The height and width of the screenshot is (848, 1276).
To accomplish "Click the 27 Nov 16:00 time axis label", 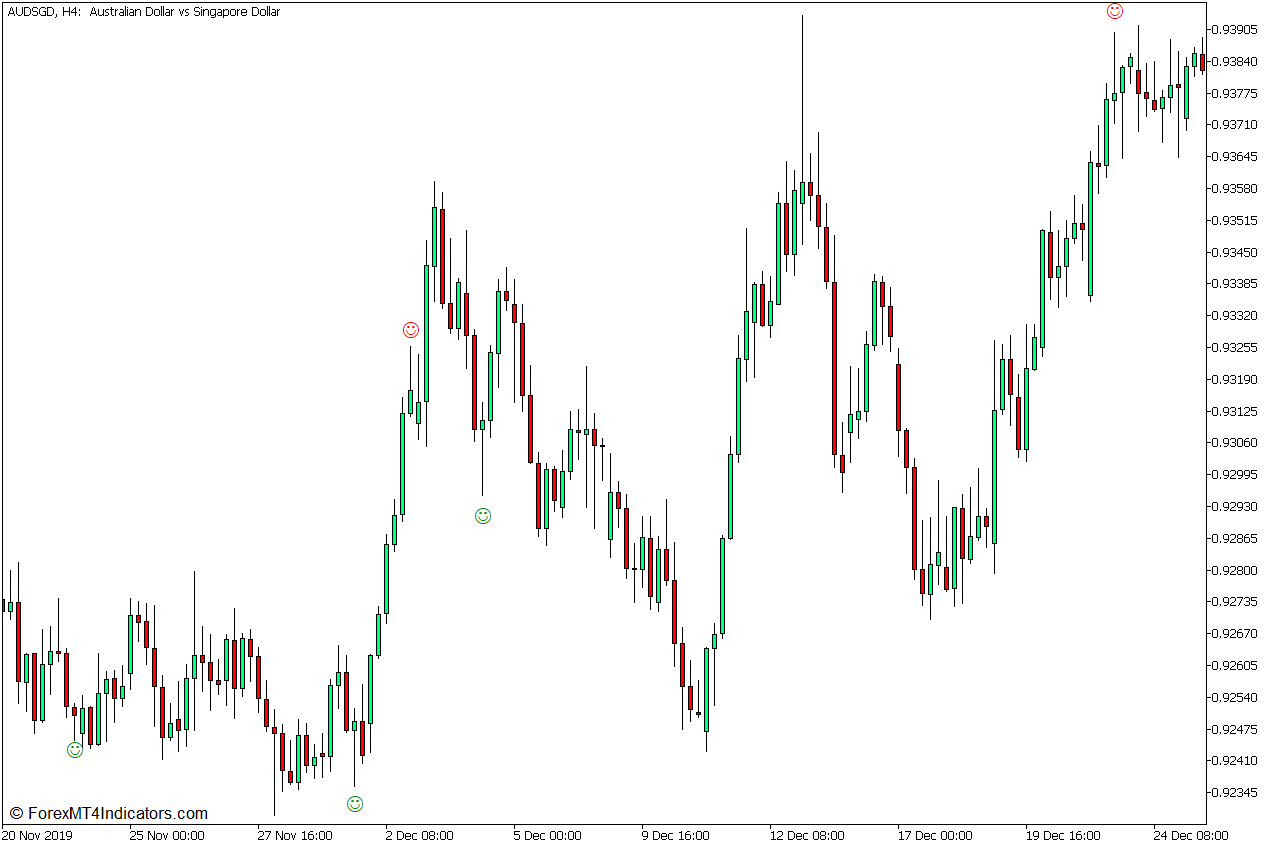I will [294, 836].
